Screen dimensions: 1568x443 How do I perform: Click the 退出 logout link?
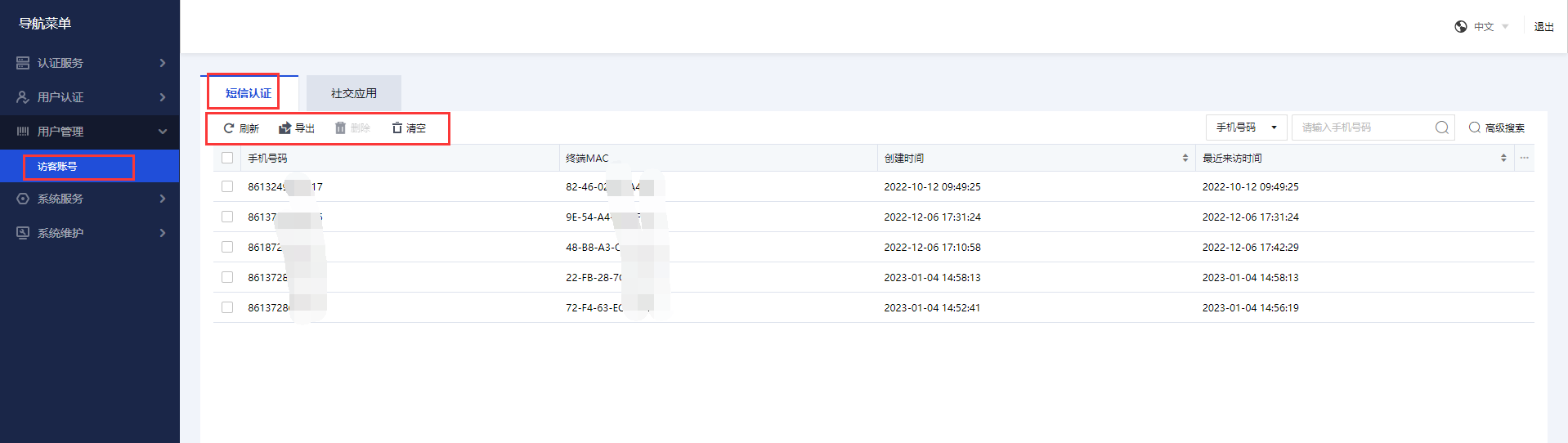coord(1543,27)
